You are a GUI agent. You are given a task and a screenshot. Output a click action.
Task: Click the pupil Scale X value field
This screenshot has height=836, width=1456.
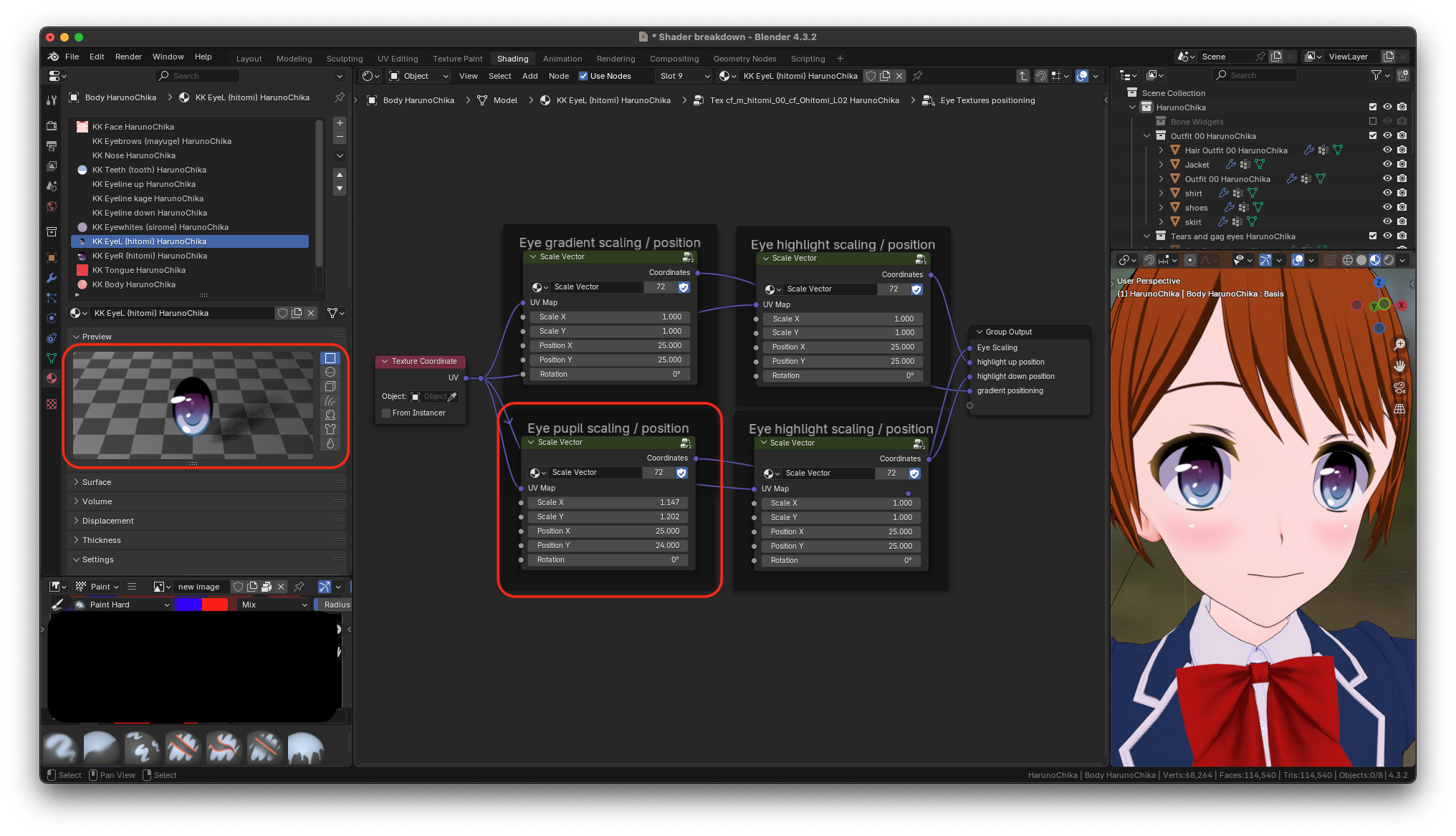pyautogui.click(x=608, y=503)
